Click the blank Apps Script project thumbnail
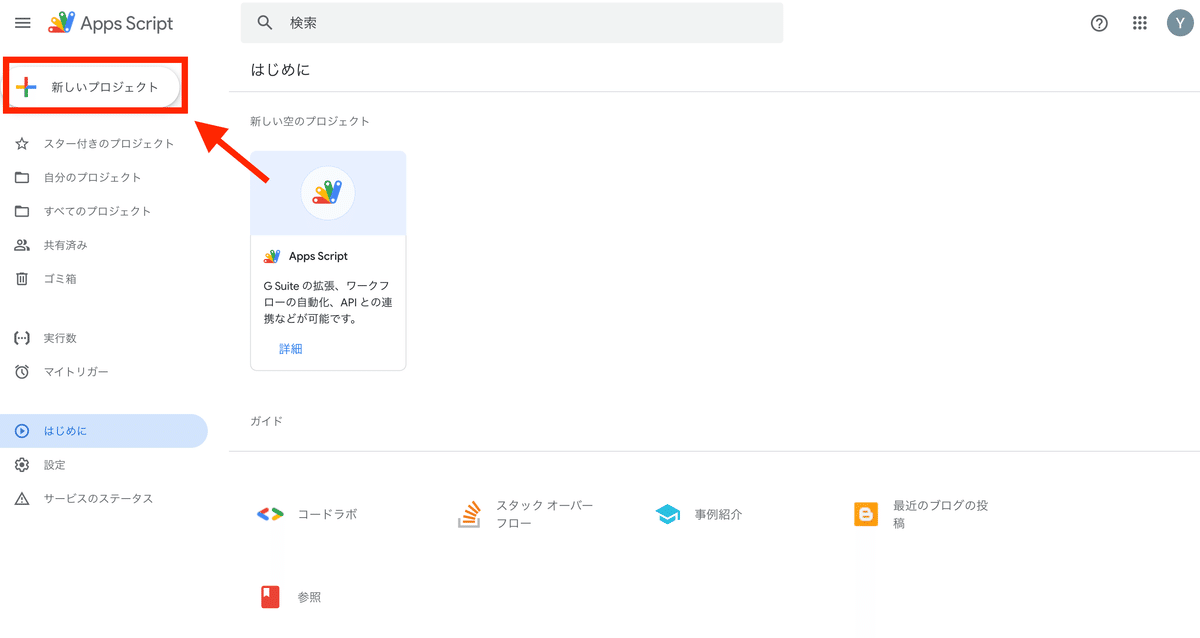 click(328, 193)
